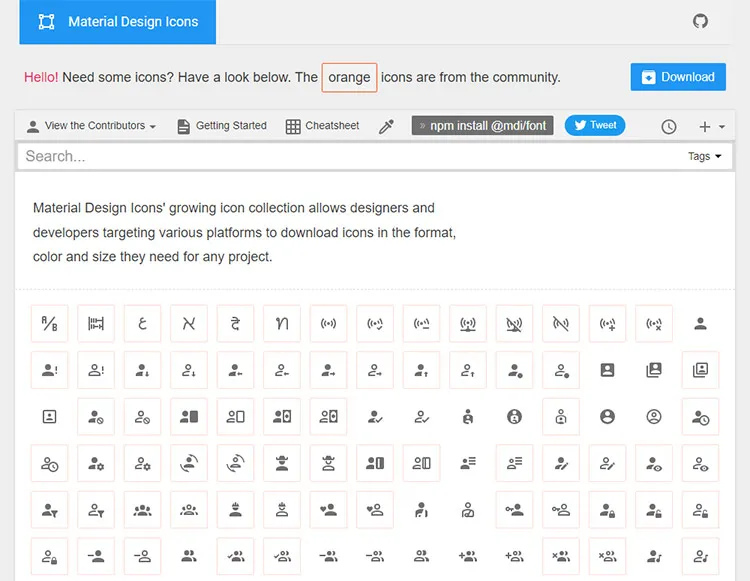Focus the Search icons field
750x581 pixels.
click(349, 156)
